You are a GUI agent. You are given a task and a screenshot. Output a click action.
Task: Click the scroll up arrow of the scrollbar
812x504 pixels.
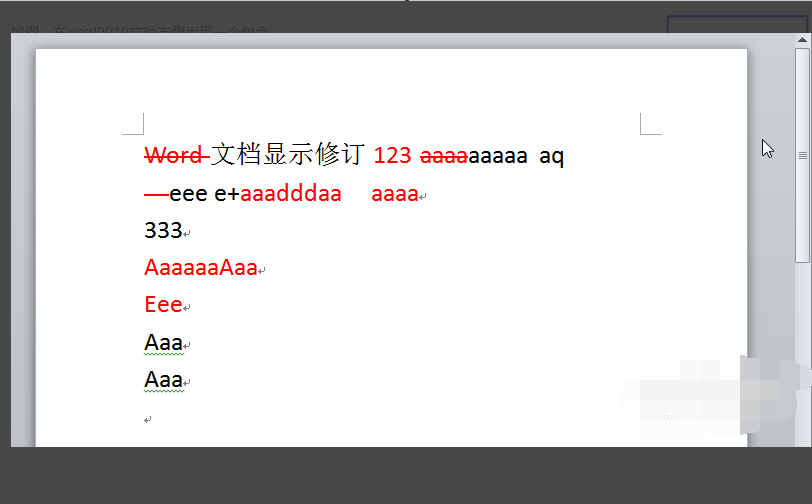[x=802, y=40]
